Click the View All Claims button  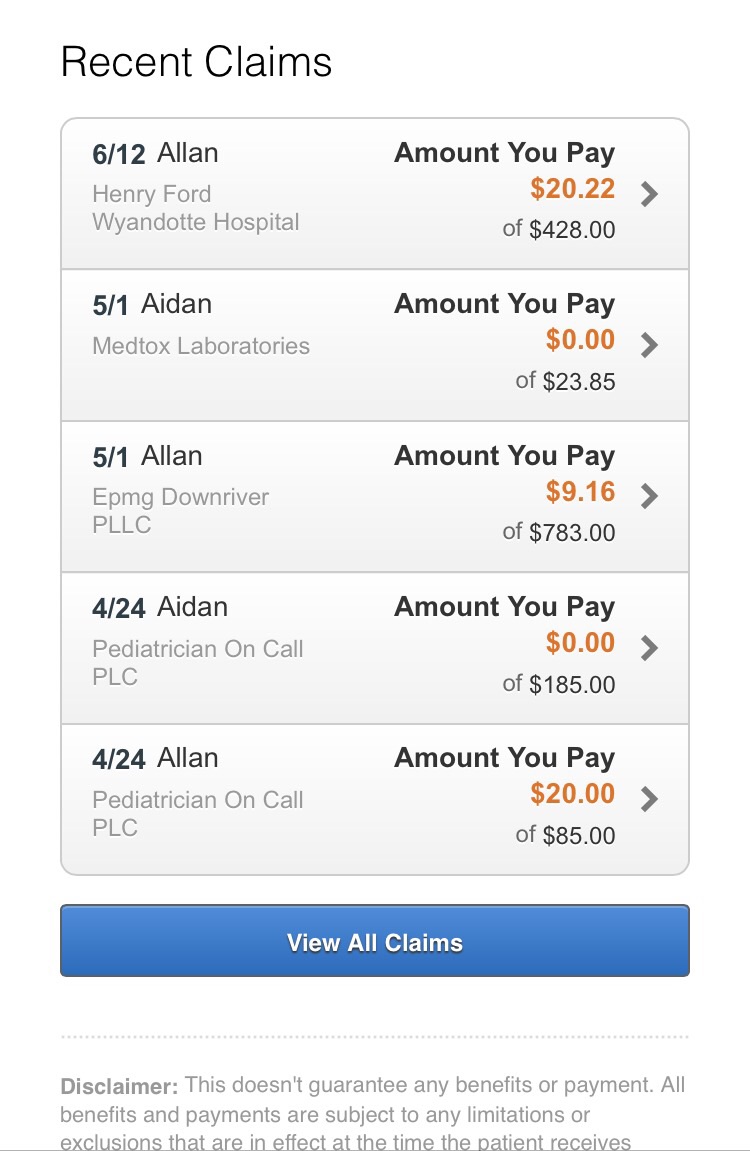click(x=375, y=941)
